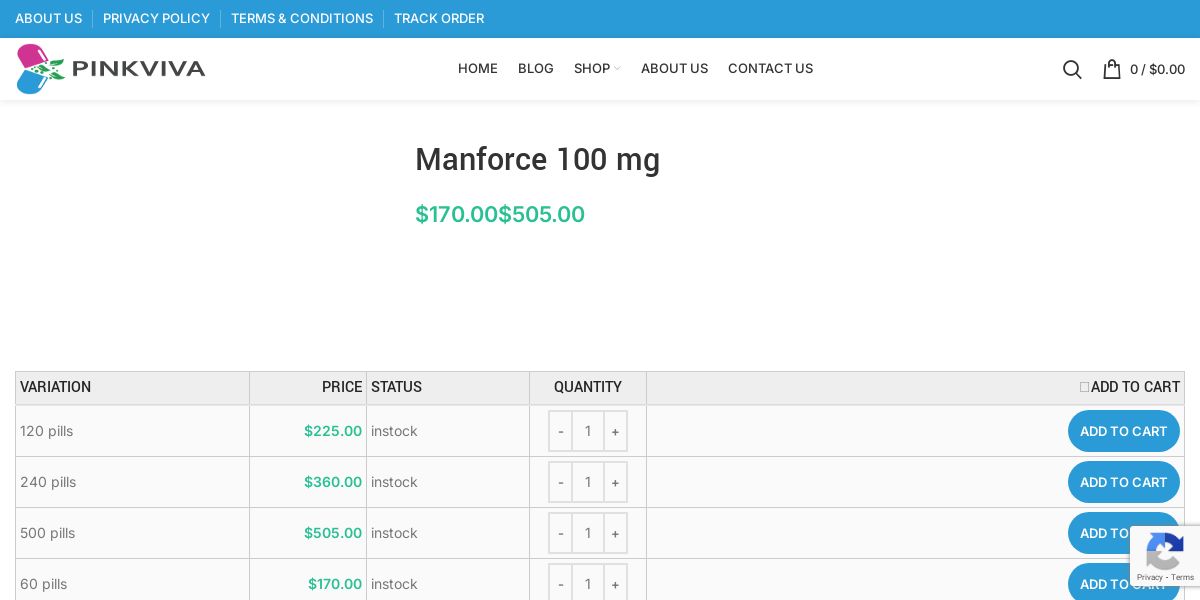
Task: Open Contact Us in main navigation
Action: tap(770, 69)
